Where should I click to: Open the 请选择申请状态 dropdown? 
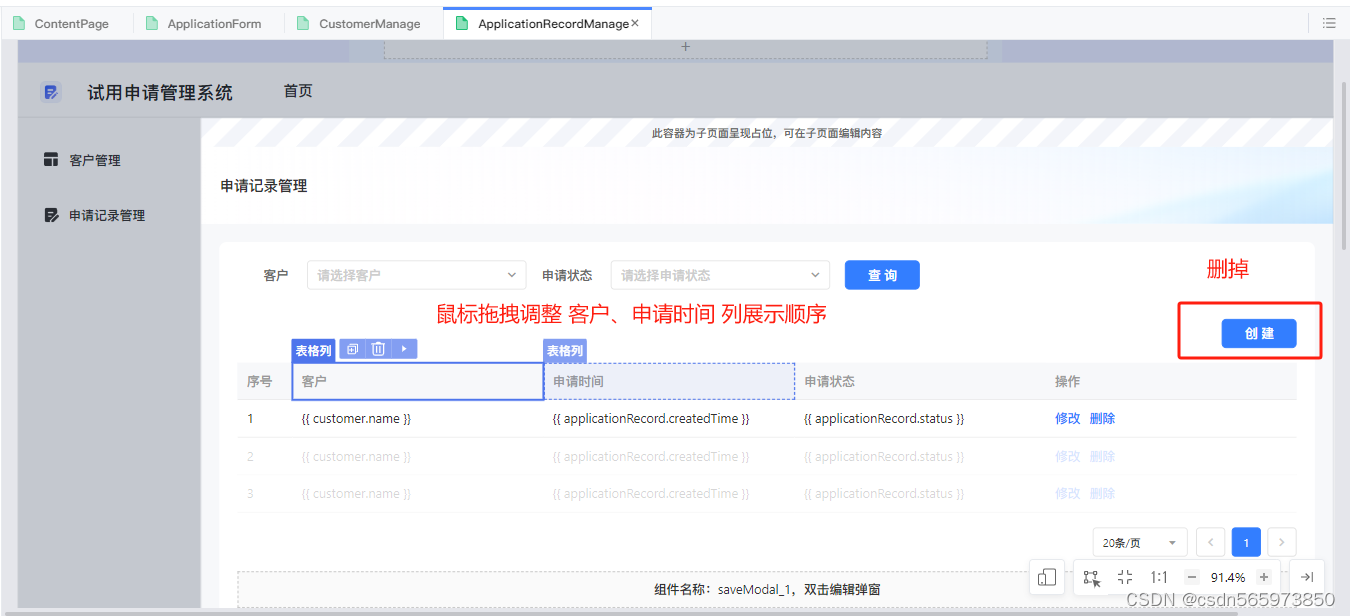[x=719, y=274]
